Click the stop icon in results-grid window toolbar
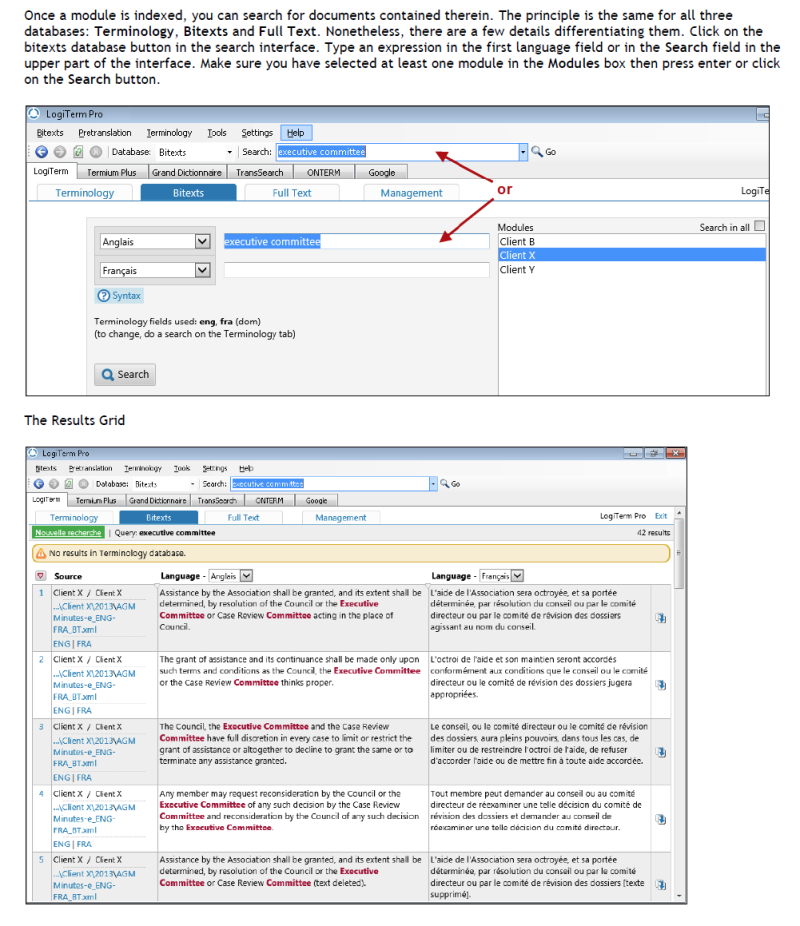 (x=83, y=484)
